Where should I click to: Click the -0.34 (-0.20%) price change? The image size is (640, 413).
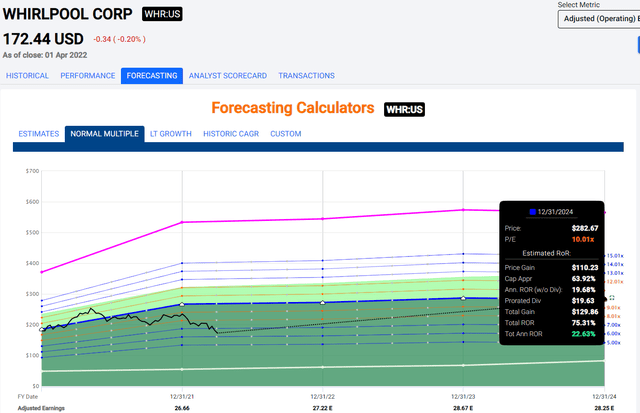[120, 39]
